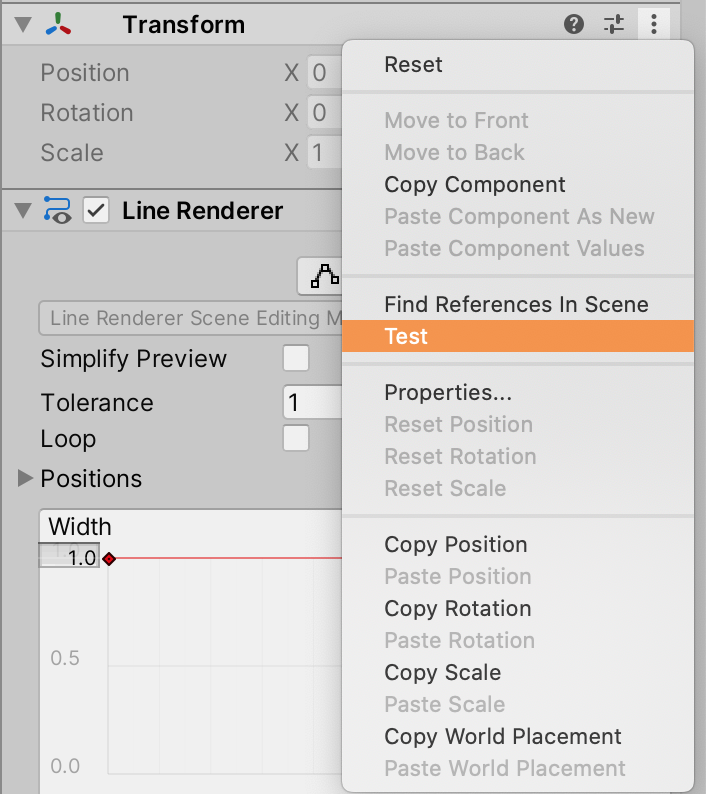Collapse the Transform component foldout arrow
706x794 pixels.
(x=23, y=24)
